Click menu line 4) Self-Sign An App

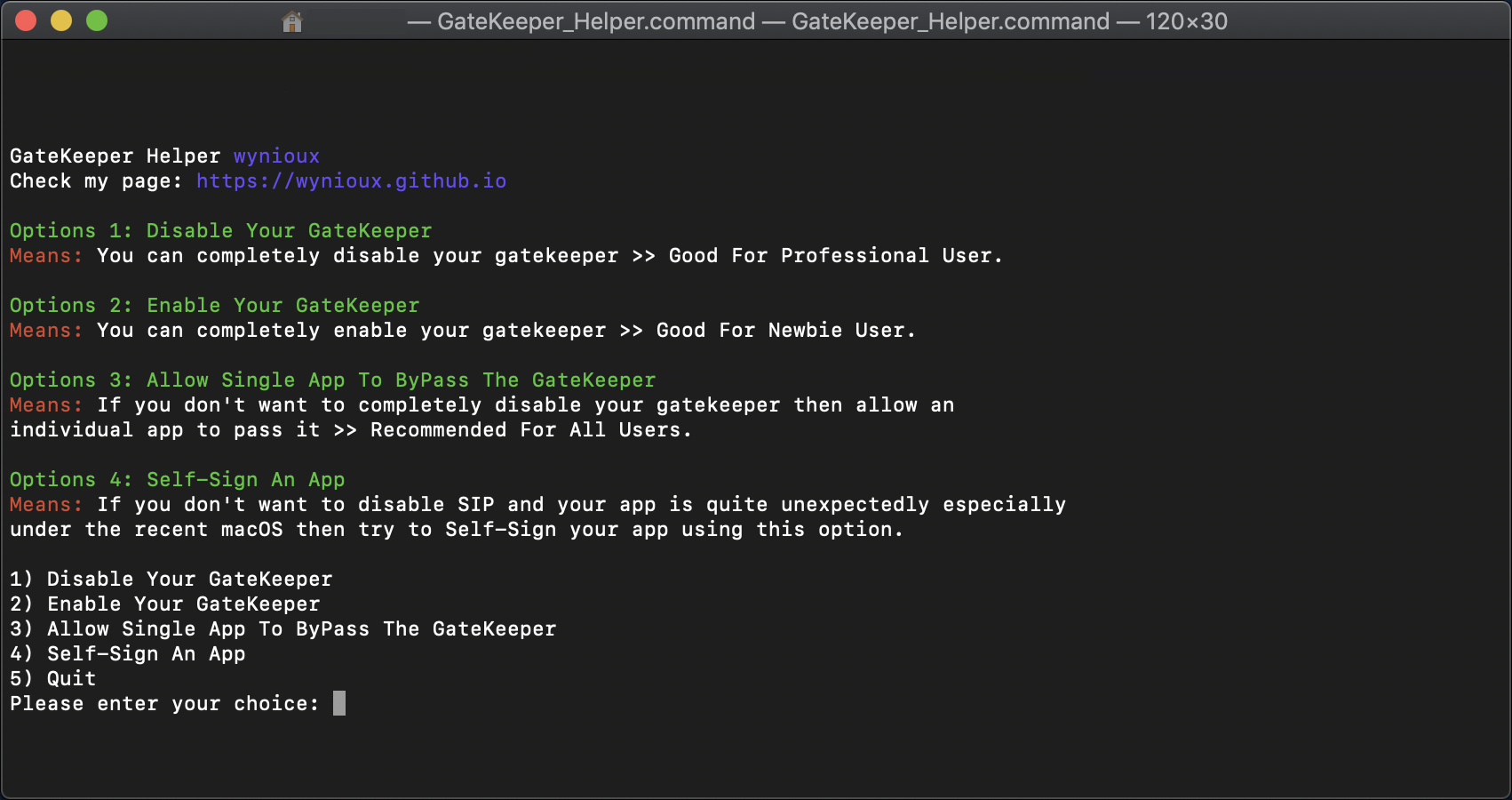pyautogui.click(x=127, y=654)
